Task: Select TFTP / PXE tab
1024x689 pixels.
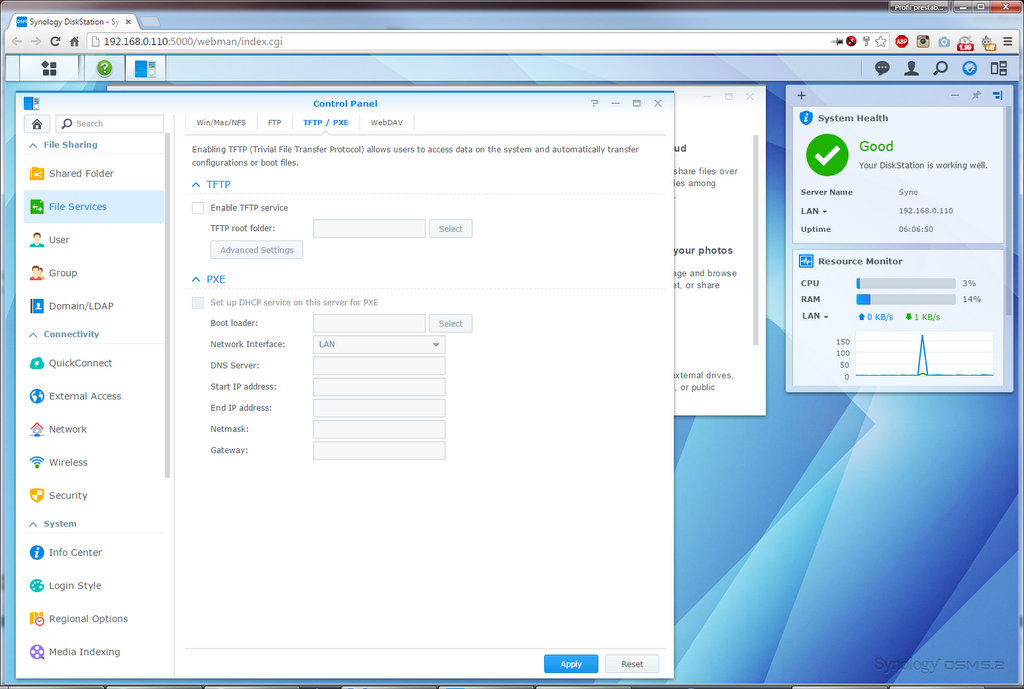Action: 326,123
